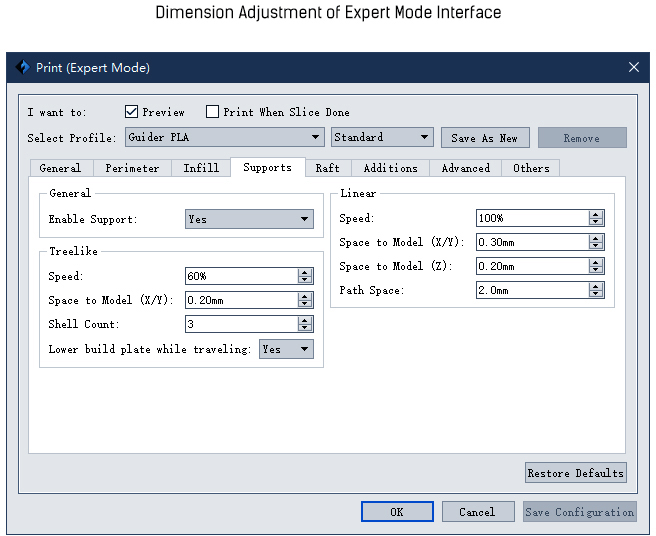The width and height of the screenshot is (656, 536).
Task: Increase Linear Space to Model (X/Y) spinner
Action: (596, 238)
